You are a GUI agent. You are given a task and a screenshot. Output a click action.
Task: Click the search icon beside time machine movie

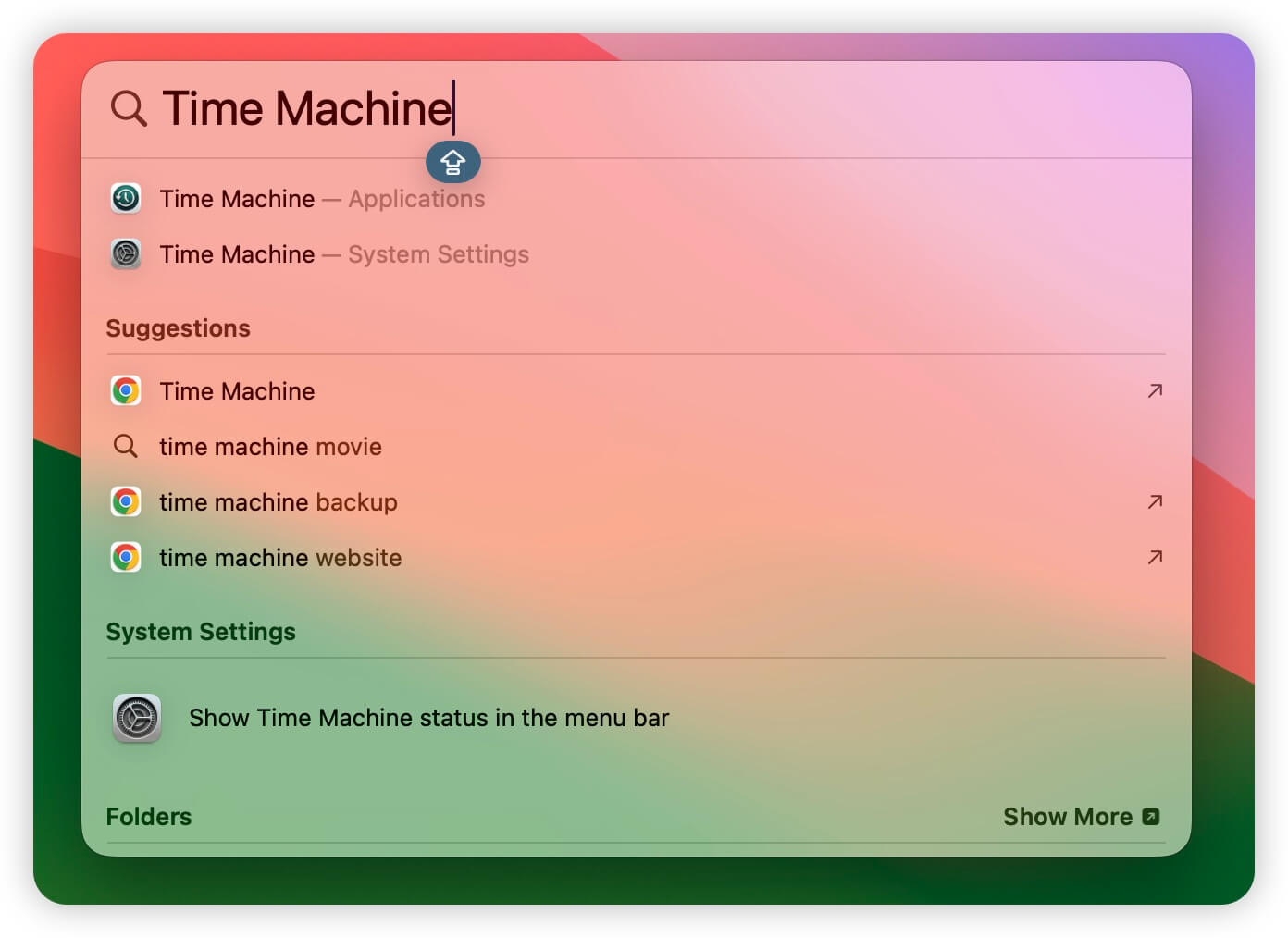[x=126, y=446]
